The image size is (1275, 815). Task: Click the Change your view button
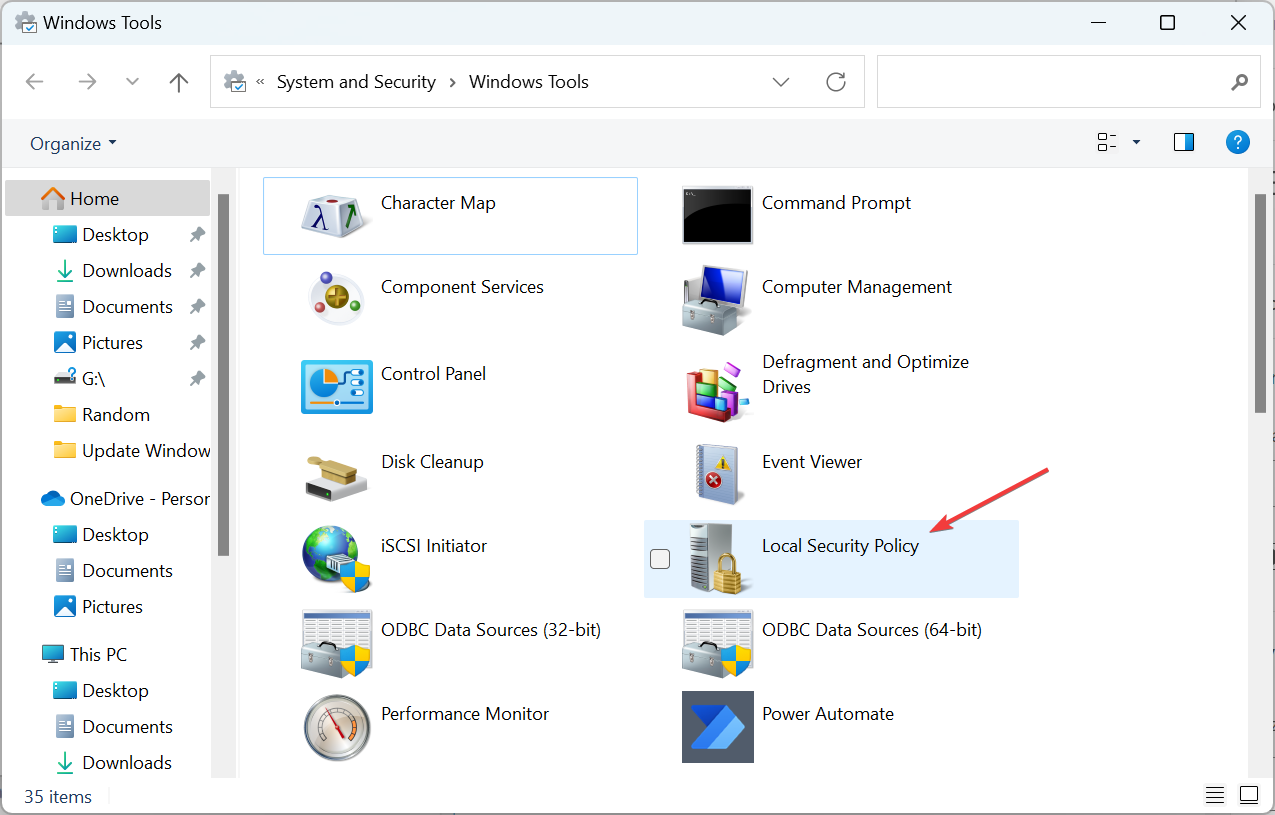tap(1107, 143)
